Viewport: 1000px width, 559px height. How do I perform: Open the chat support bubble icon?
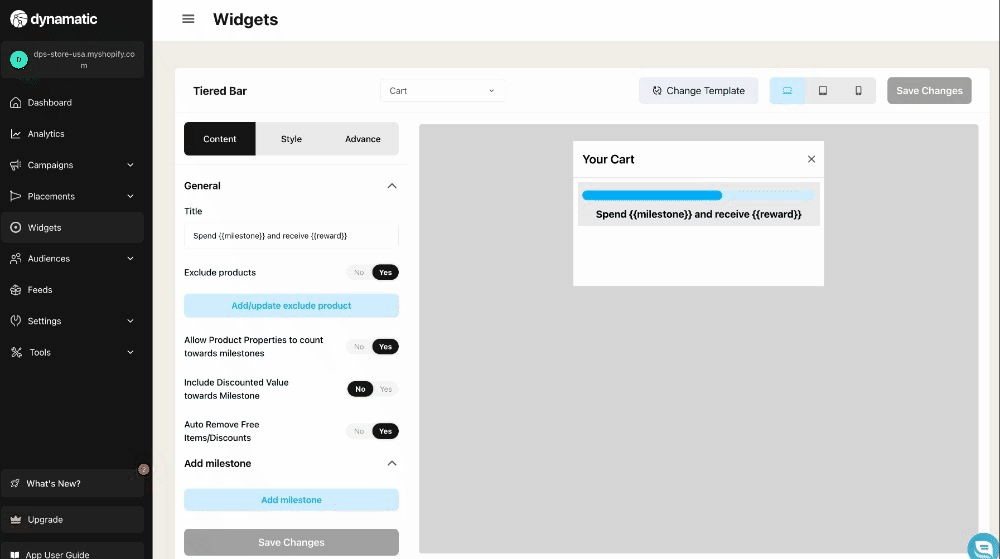(982, 546)
